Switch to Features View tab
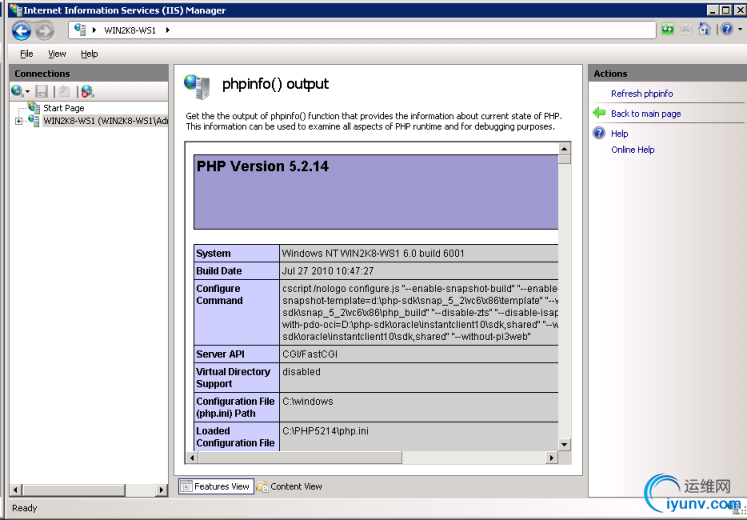Image resolution: width=747 pixels, height=520 pixels. pyautogui.click(x=216, y=486)
